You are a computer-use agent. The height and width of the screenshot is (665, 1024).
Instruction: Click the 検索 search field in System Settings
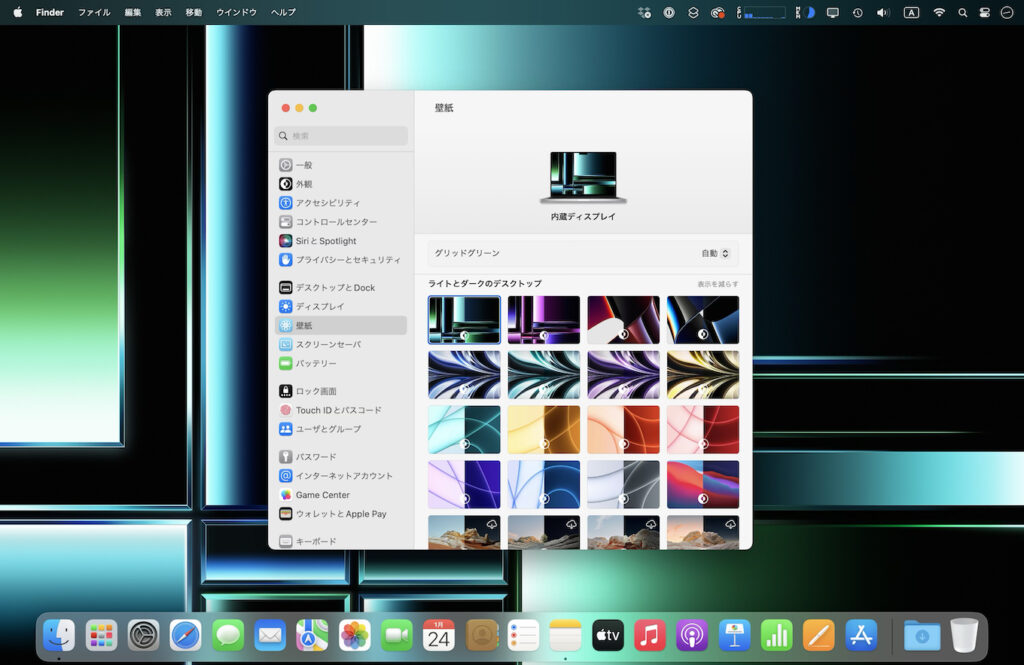click(343, 135)
